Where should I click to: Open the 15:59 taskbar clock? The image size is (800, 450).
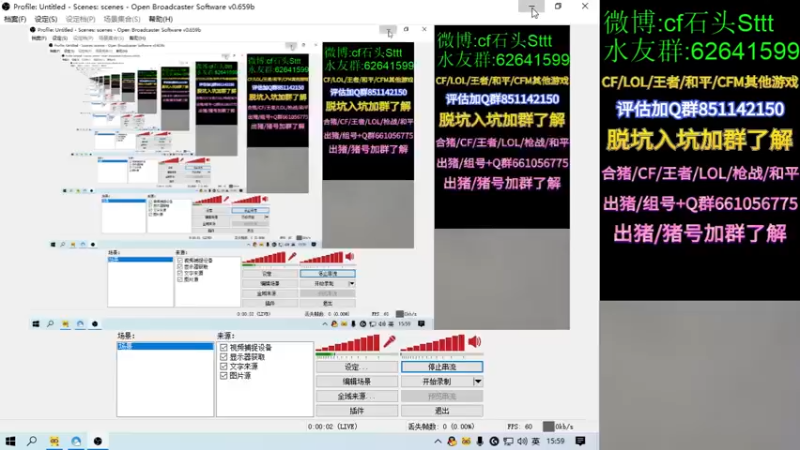click(x=555, y=441)
